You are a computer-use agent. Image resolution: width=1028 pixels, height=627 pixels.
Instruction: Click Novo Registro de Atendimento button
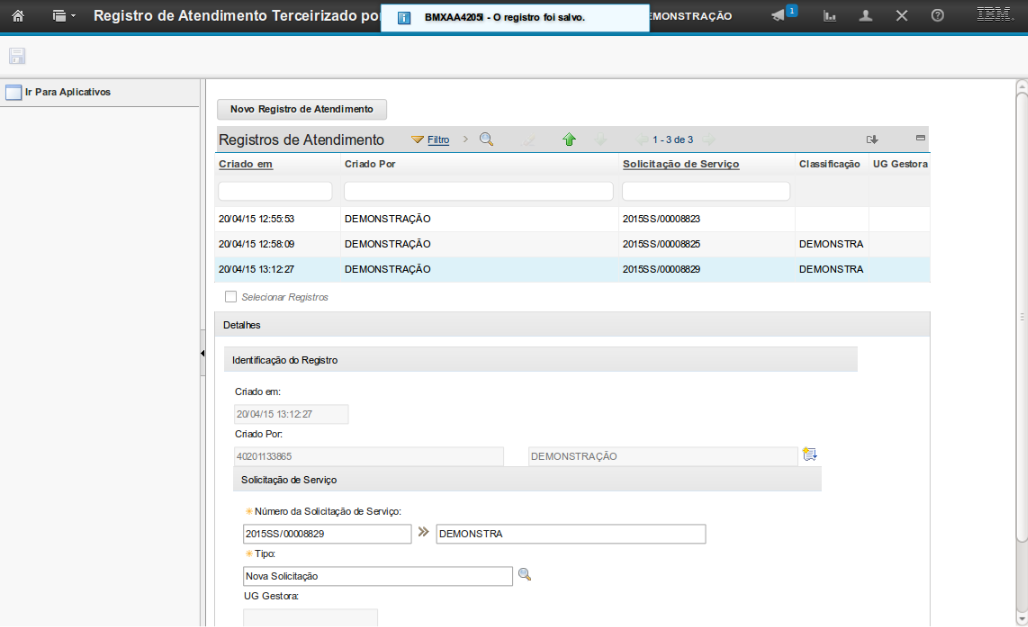coord(301,109)
